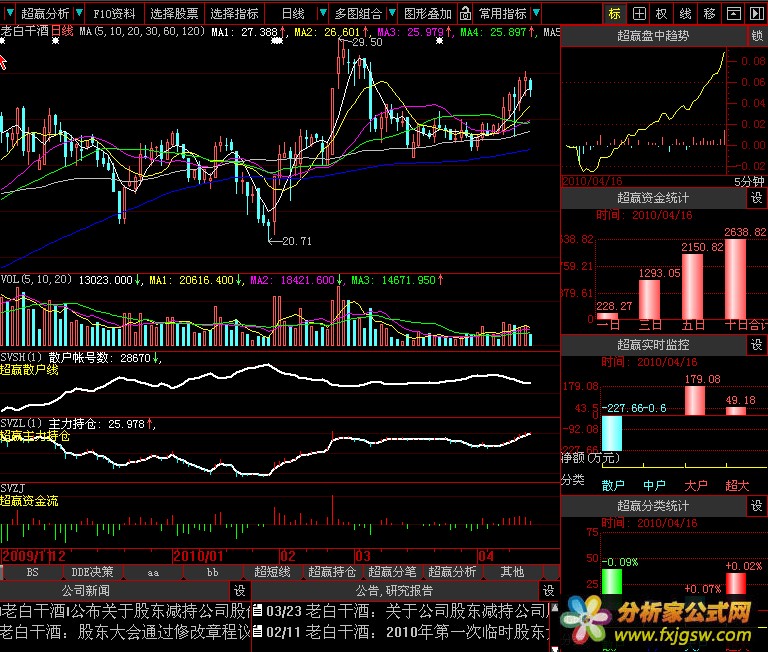Click the window panel layout icon

pyautogui.click(x=733, y=14)
